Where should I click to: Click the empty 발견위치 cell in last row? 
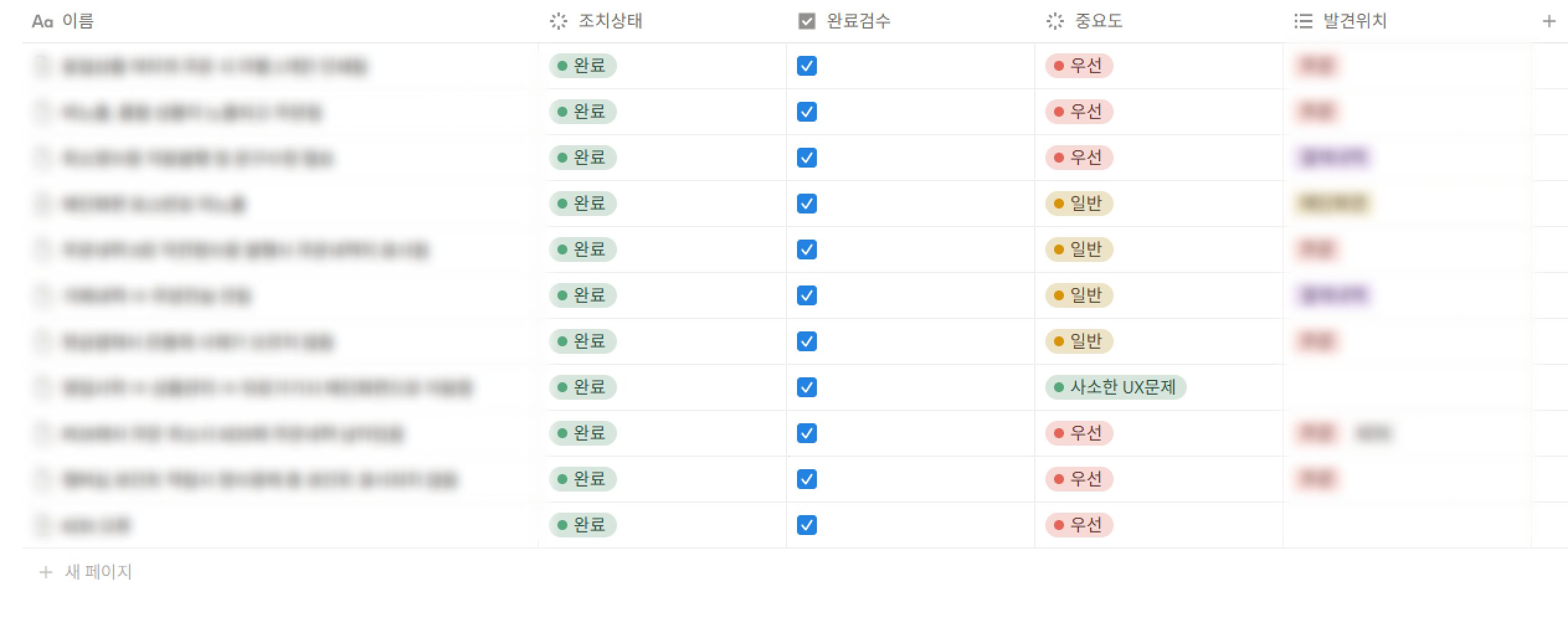tap(1407, 525)
